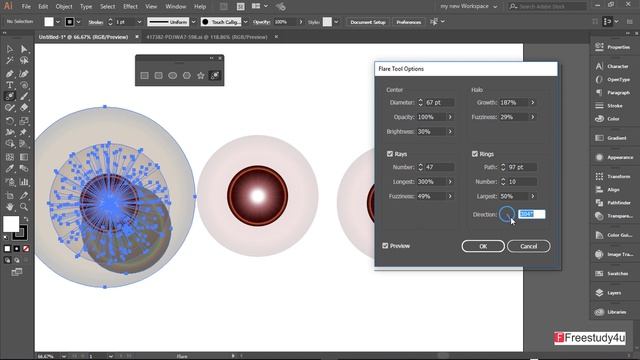Image resolution: width=640 pixels, height=360 pixels.
Task: Choose Ellipse tool in floating panel
Action: [x=173, y=76]
